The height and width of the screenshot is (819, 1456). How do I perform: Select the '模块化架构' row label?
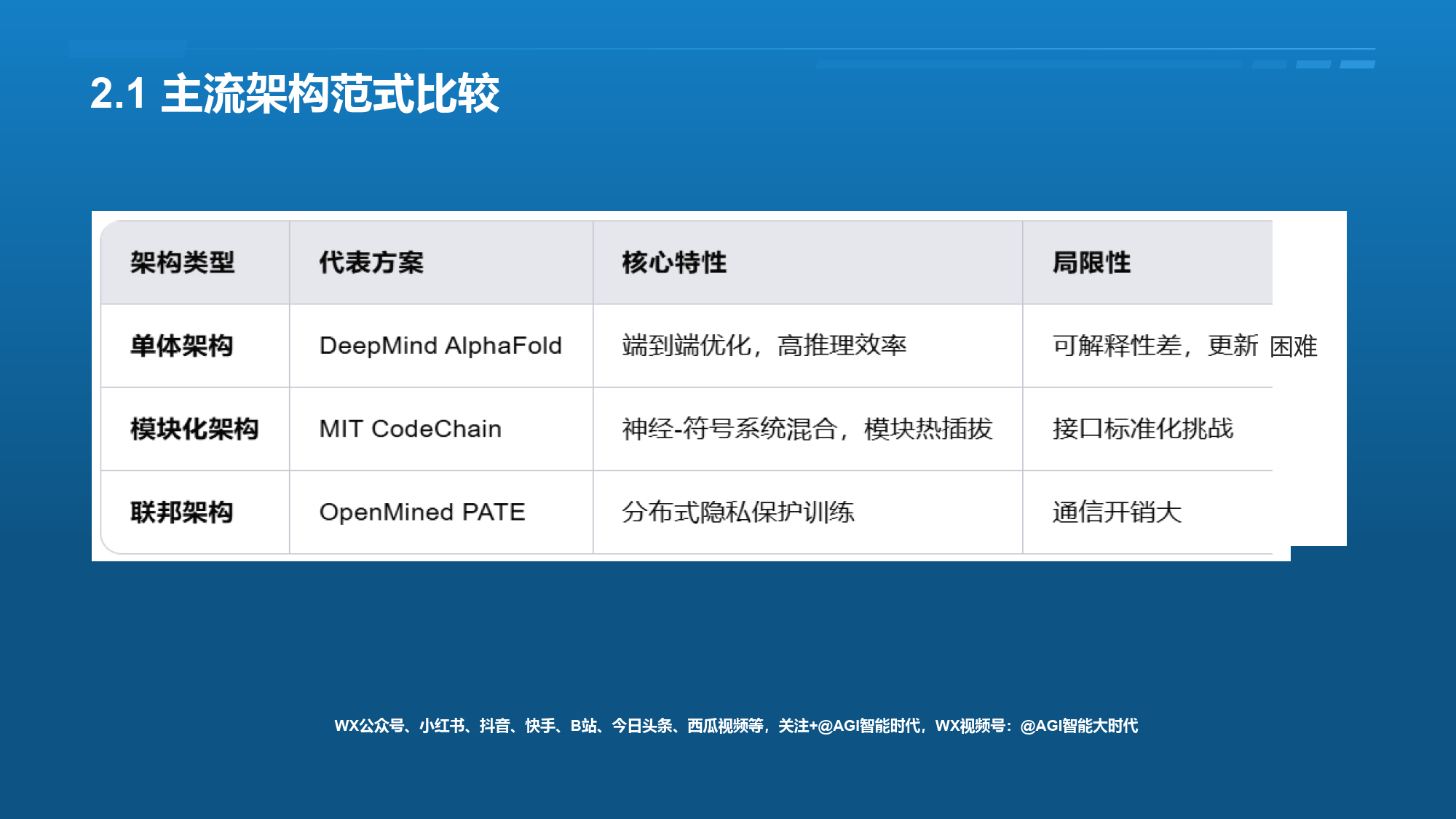[x=194, y=429]
